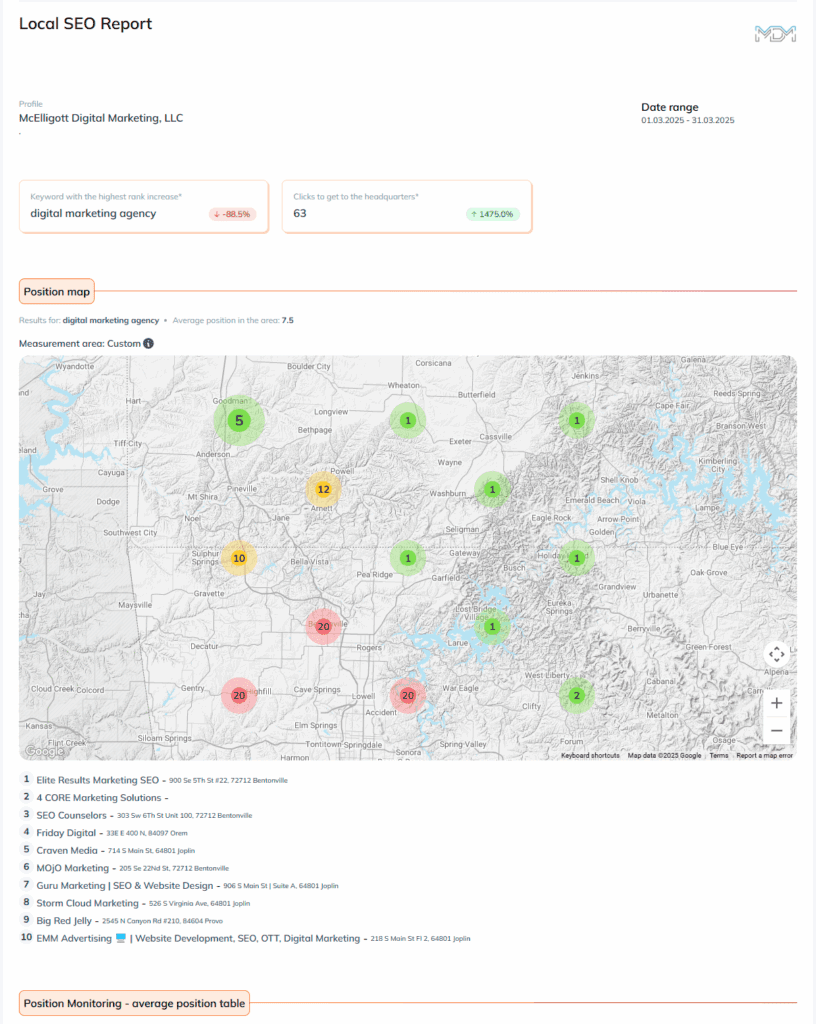
Task: Open the map Terms link
Action: (719, 756)
